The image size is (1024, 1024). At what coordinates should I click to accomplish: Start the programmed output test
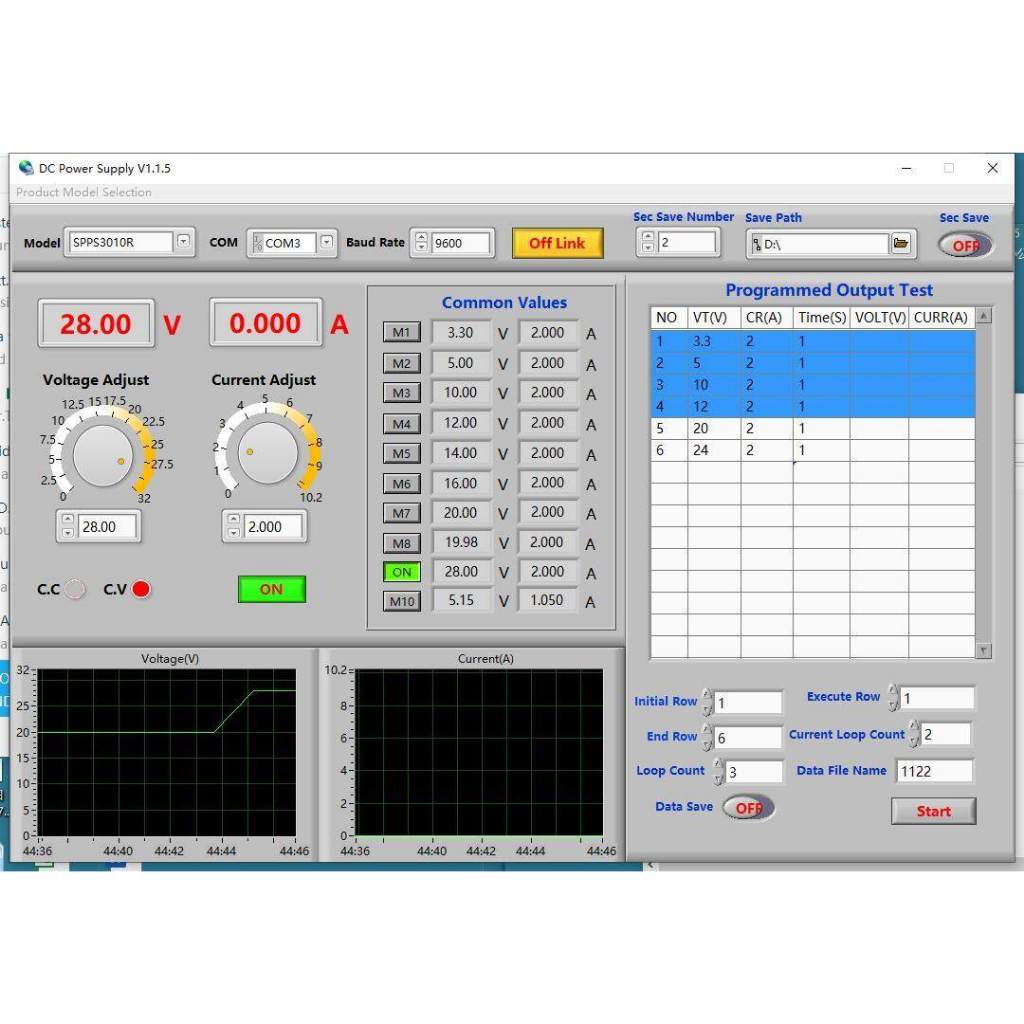[x=933, y=811]
